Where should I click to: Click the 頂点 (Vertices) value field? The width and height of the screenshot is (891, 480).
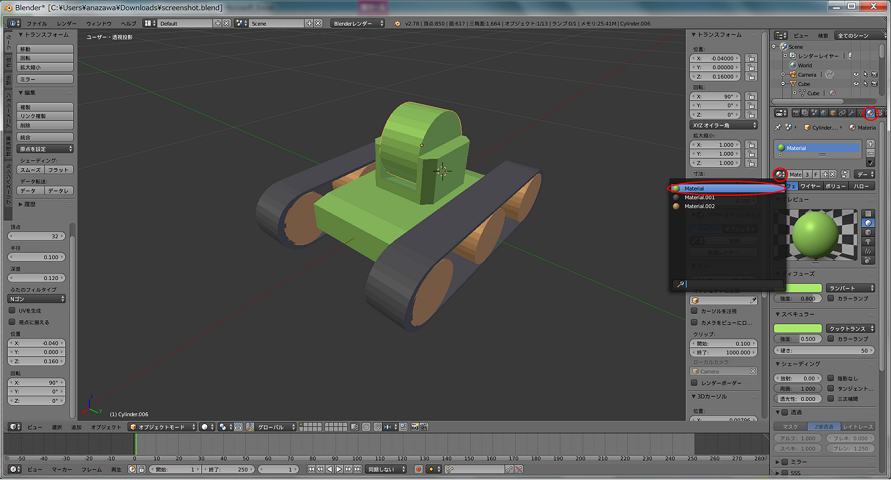pos(38,236)
